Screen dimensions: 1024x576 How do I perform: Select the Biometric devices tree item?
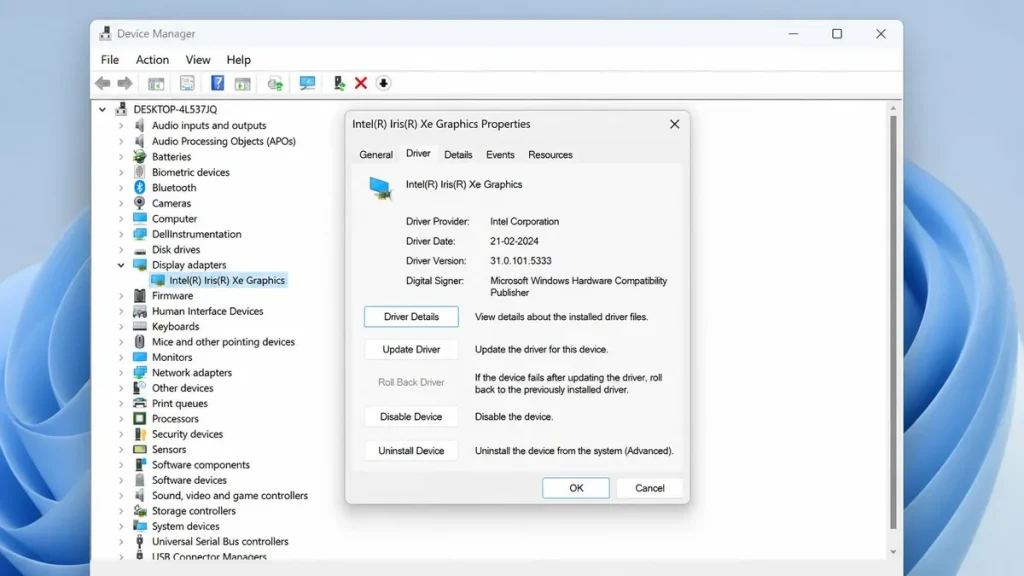click(x=191, y=172)
